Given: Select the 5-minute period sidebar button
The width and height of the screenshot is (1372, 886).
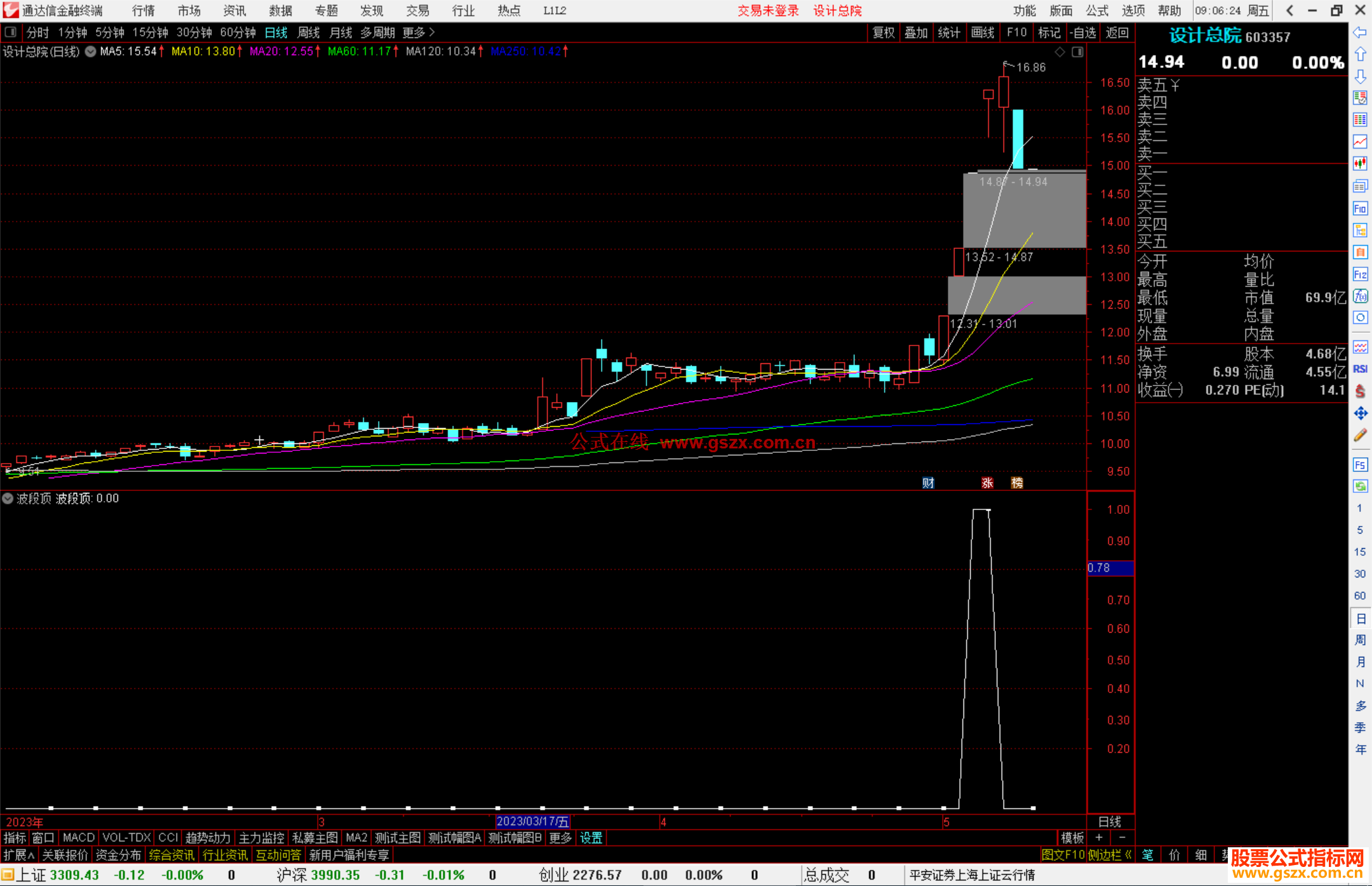Looking at the screenshot, I should coord(1360,530).
